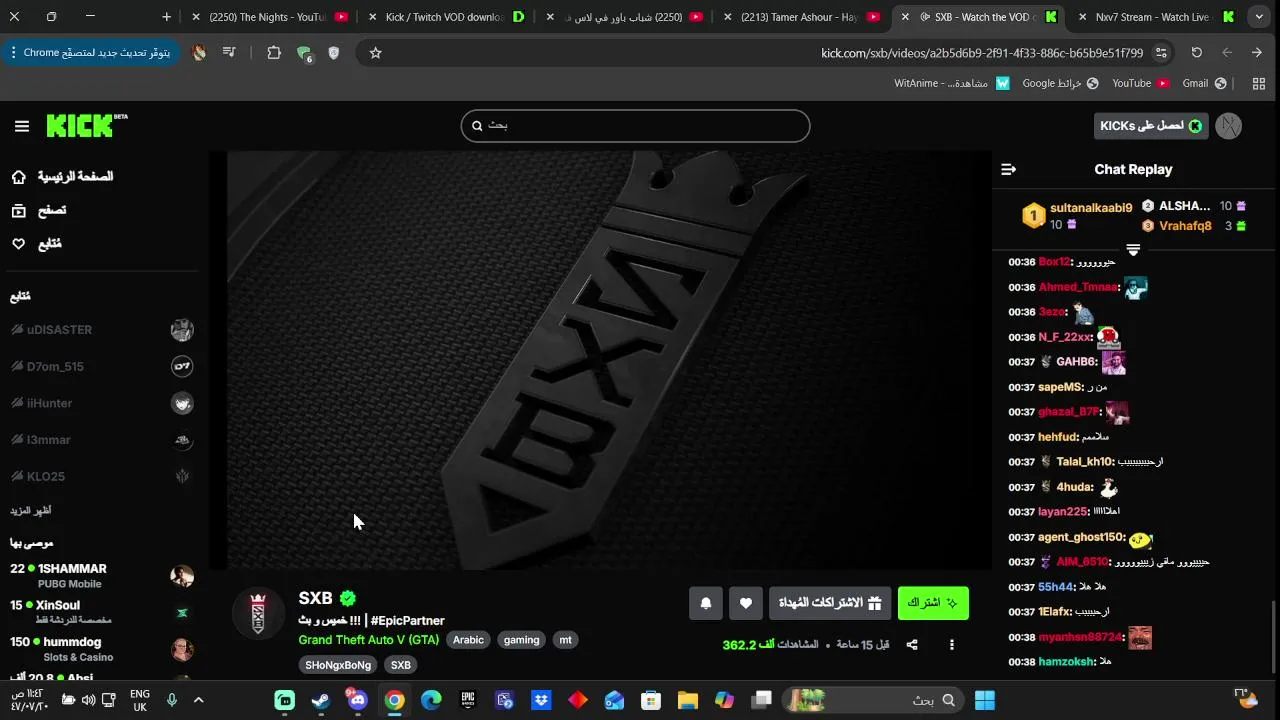Click the VOD video player

click(x=600, y=361)
